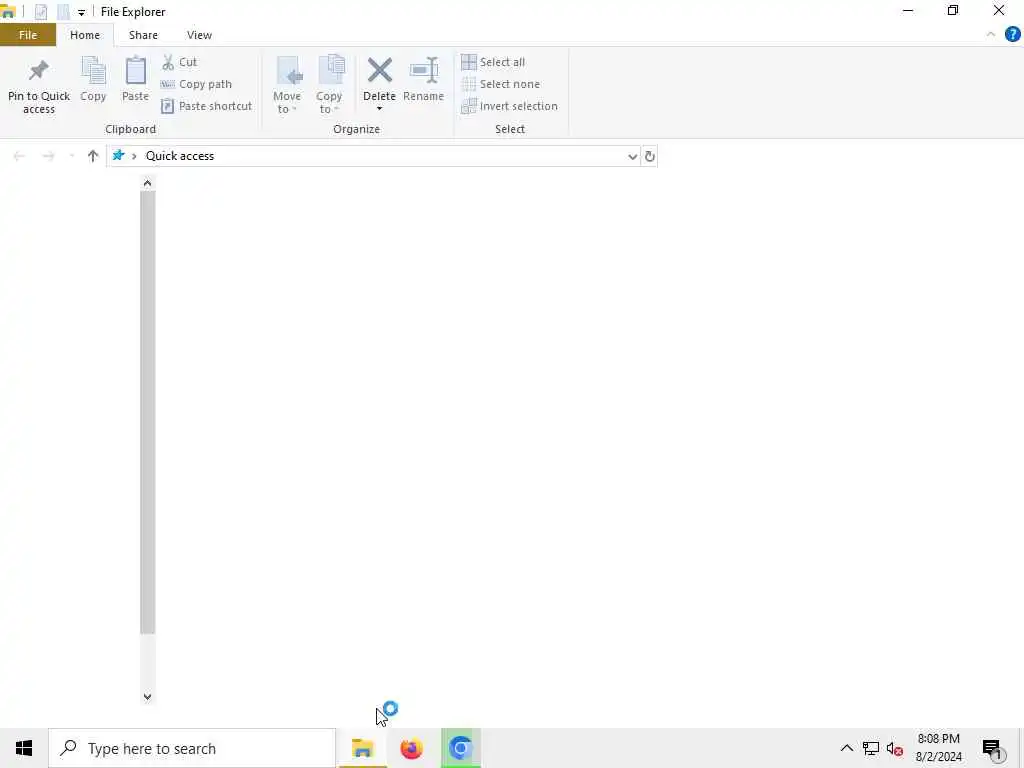Click Copy path command
This screenshot has height=768, width=1024.
(196, 84)
